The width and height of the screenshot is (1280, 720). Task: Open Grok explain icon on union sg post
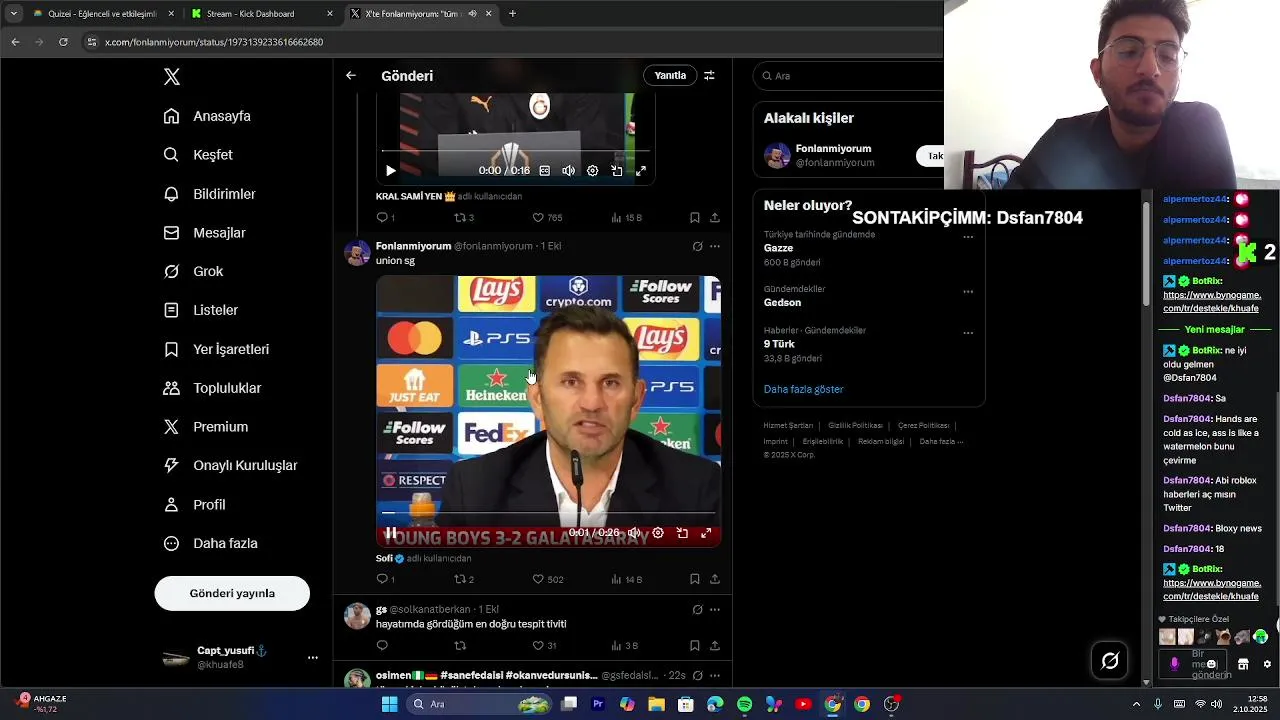point(697,246)
